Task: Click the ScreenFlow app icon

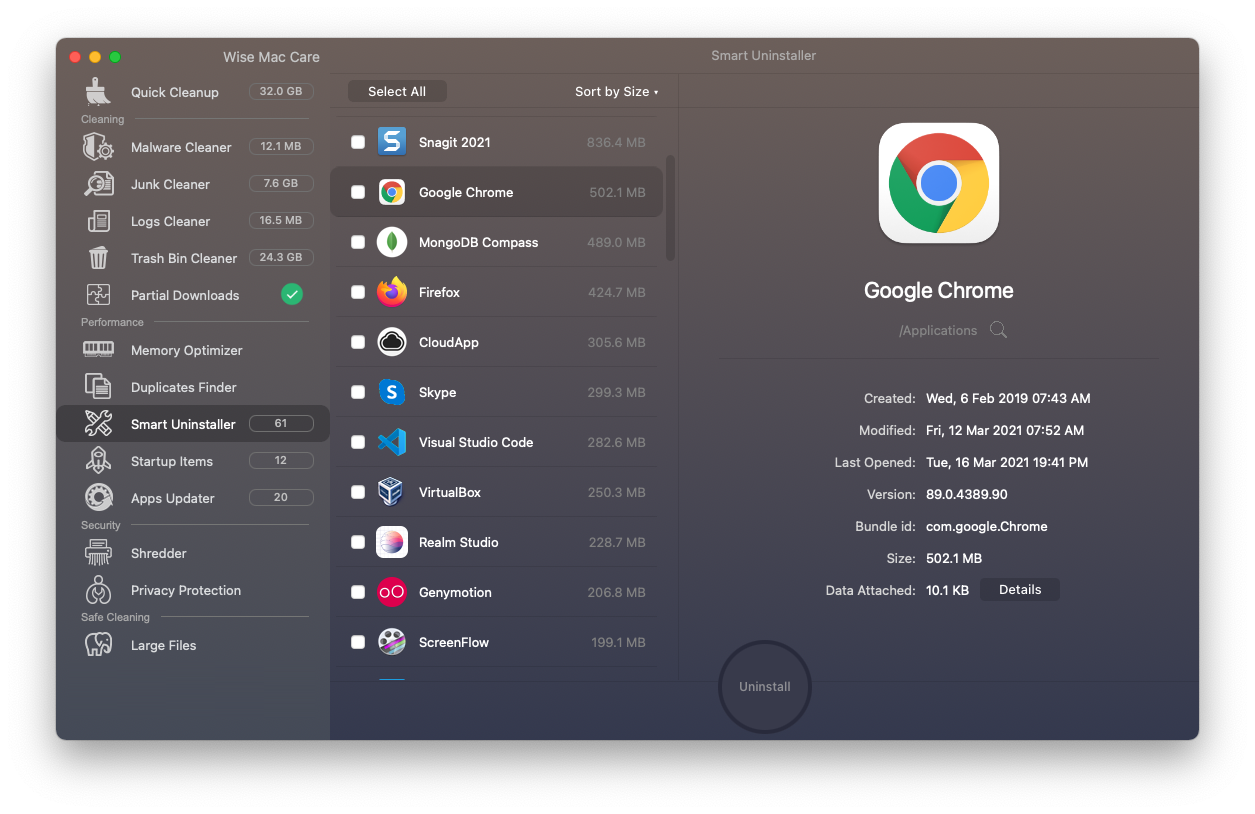Action: (392, 642)
